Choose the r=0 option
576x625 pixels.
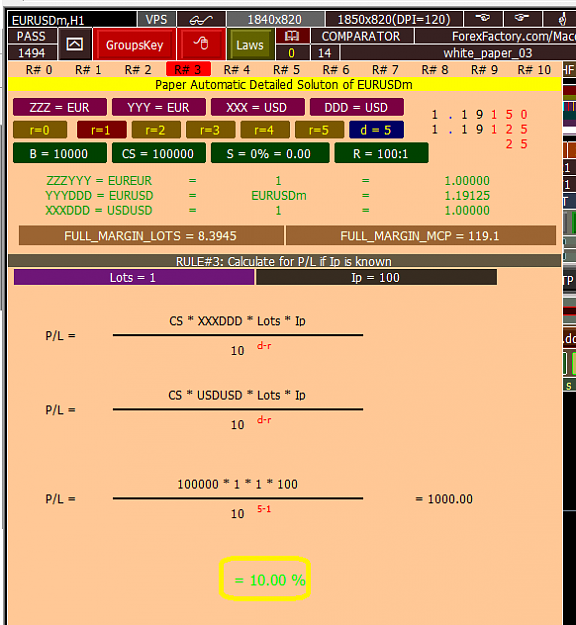click(40, 130)
